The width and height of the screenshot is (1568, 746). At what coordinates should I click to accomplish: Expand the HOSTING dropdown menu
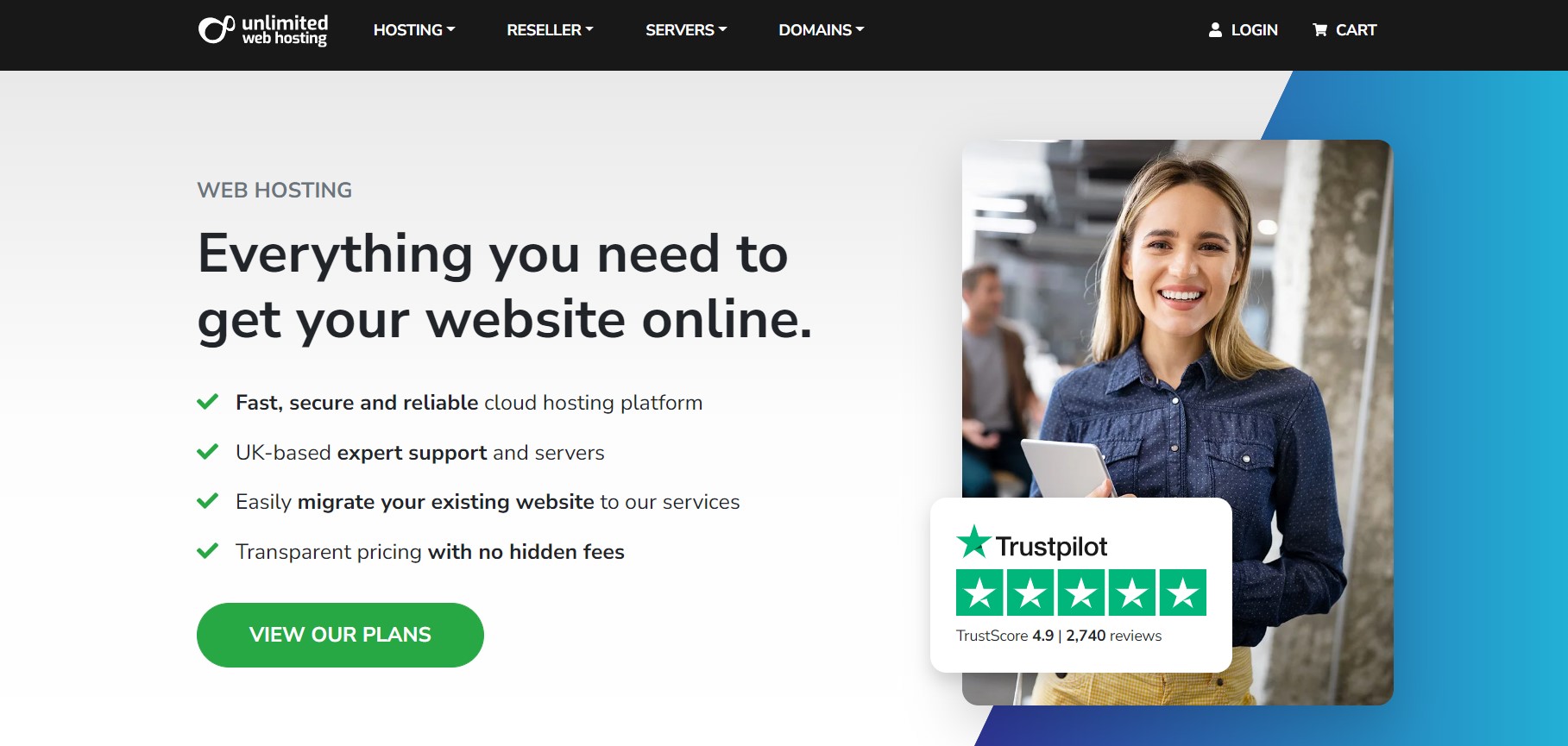tap(414, 30)
